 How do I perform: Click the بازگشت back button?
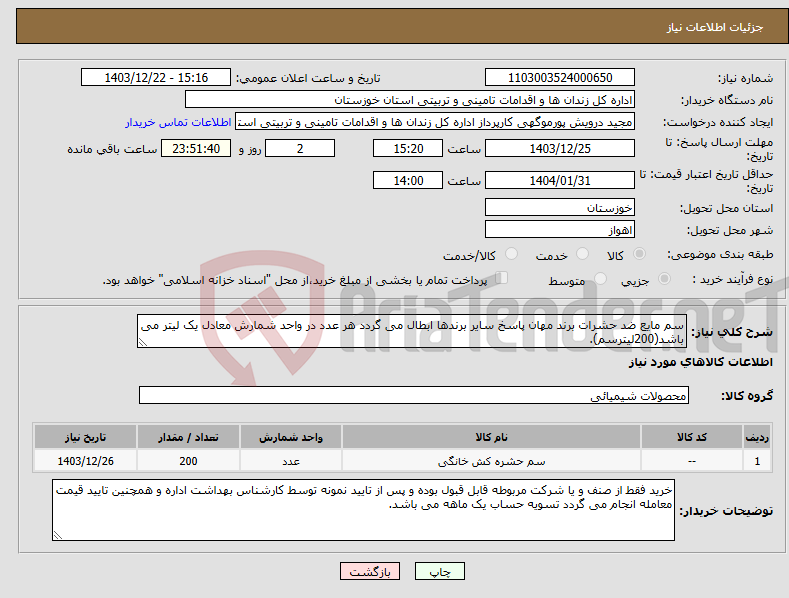tap(370, 571)
